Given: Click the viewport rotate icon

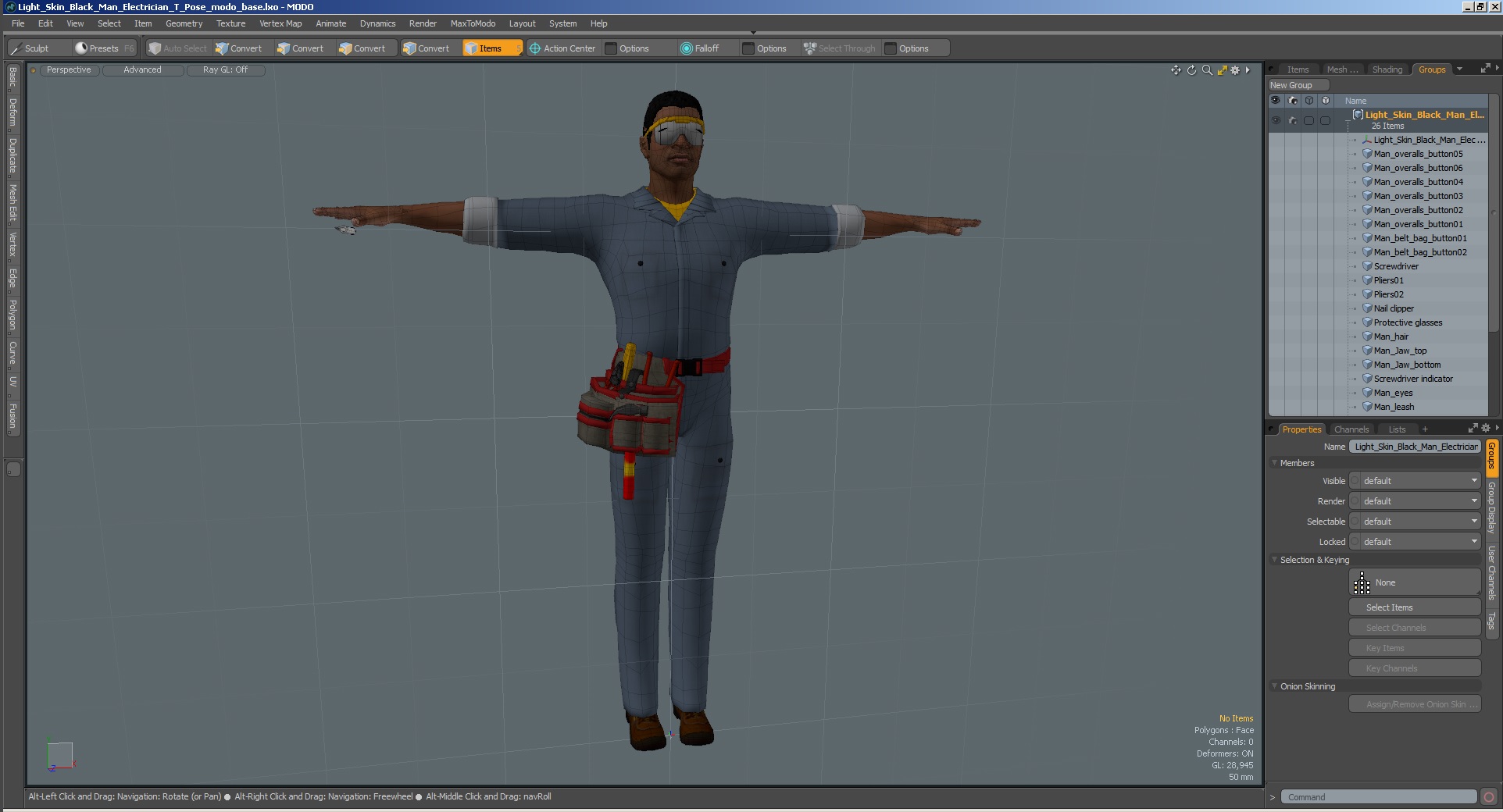Looking at the screenshot, I should coord(1191,70).
